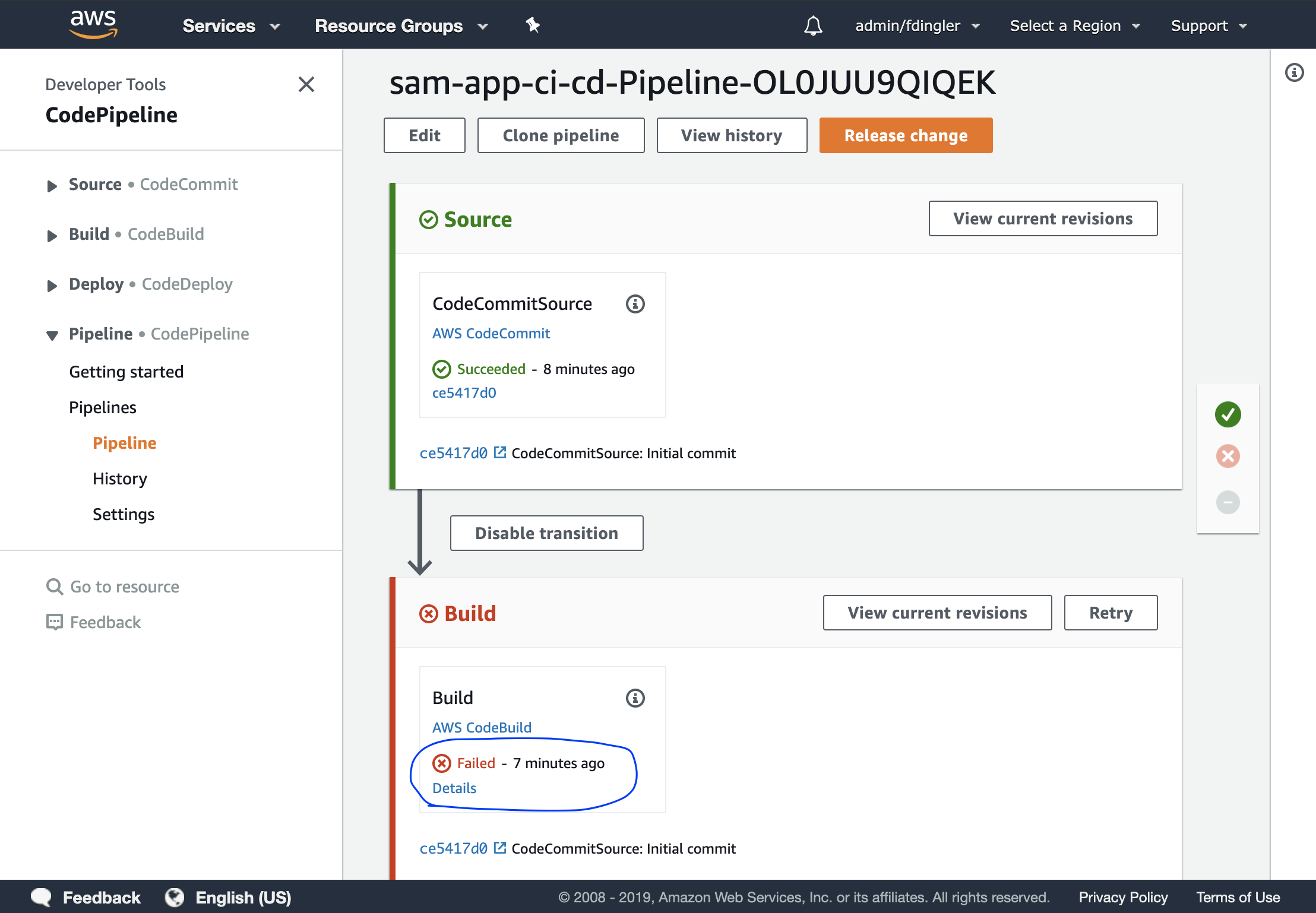Click the Clone pipeline button
The image size is (1316, 913).
pyautogui.click(x=561, y=135)
